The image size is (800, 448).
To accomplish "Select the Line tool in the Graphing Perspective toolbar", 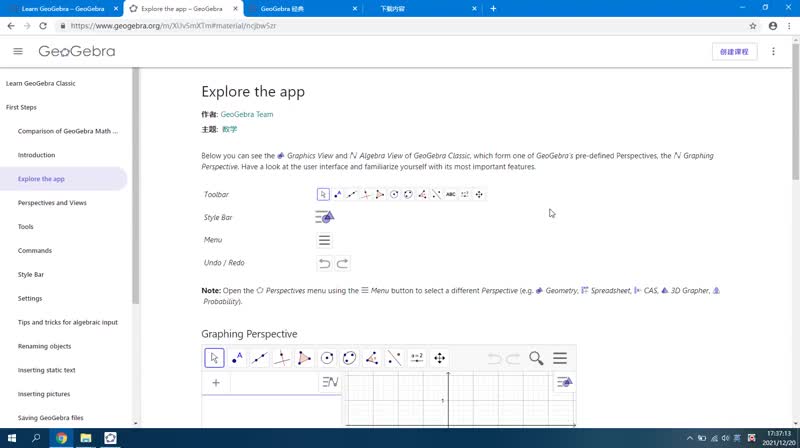I will click(259, 358).
